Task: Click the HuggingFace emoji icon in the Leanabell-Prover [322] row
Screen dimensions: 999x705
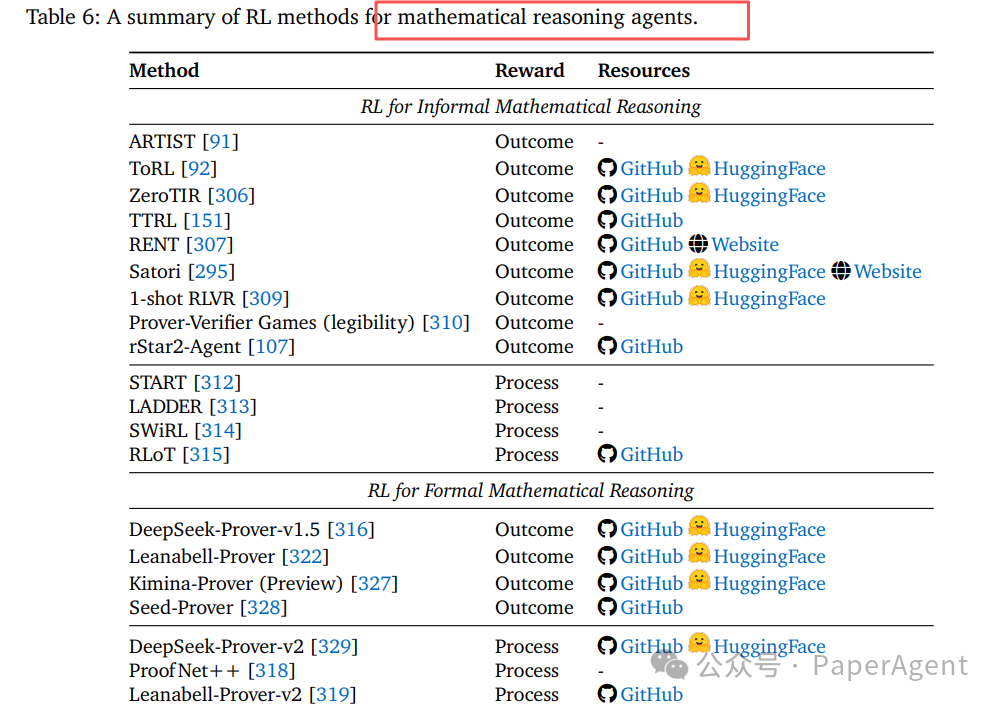Action: point(699,553)
